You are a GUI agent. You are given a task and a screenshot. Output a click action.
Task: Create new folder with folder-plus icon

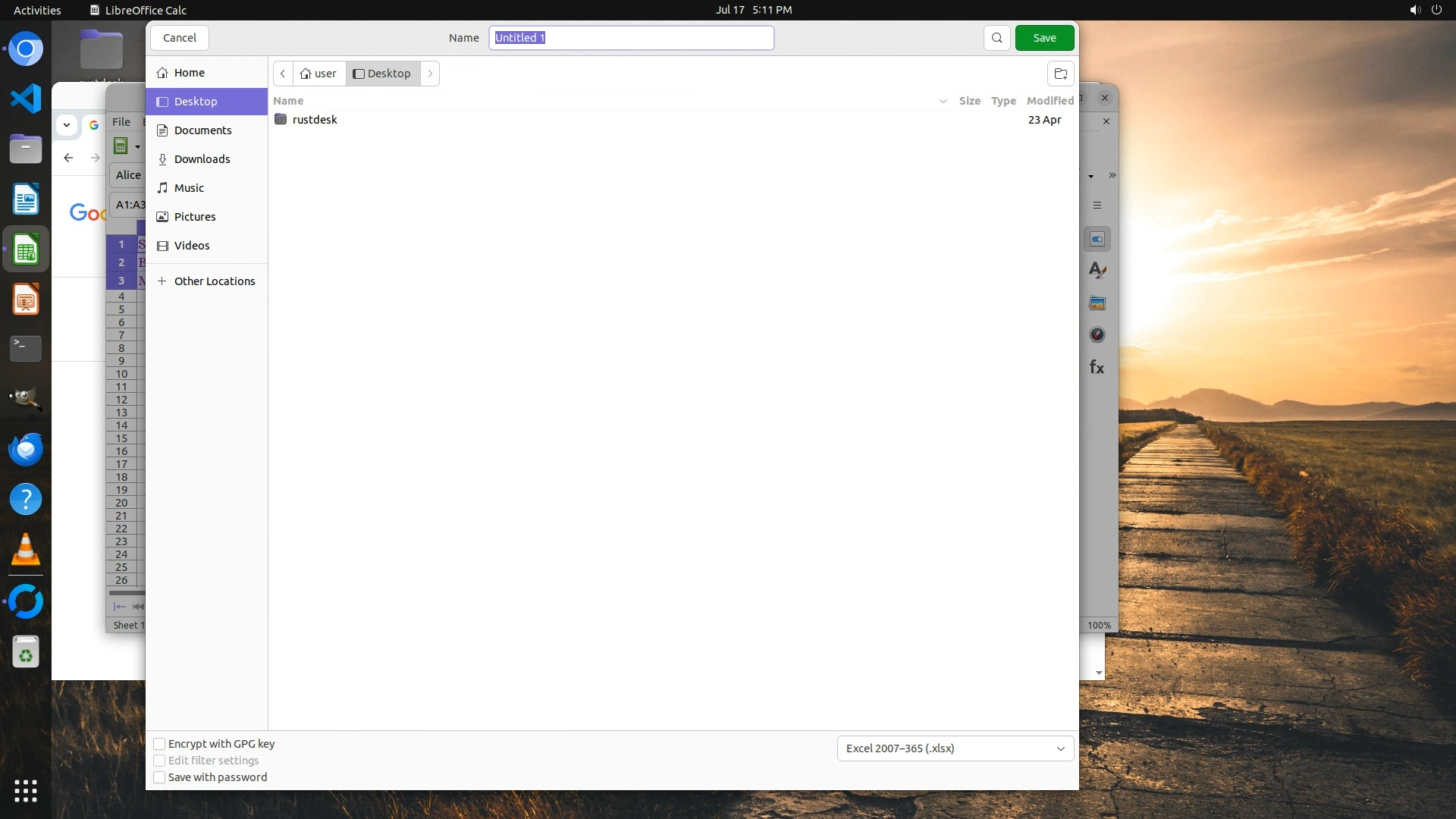click(x=1060, y=74)
